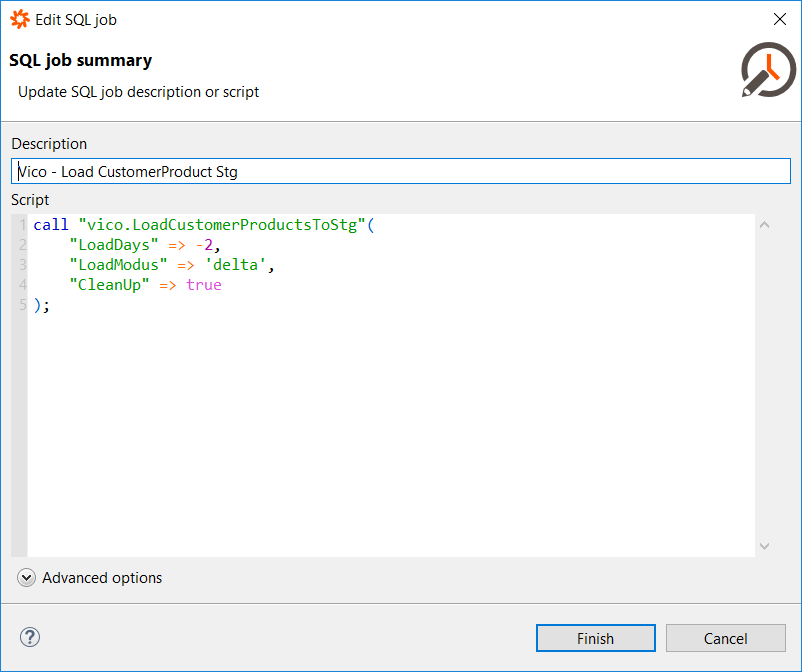
Task: Click the closing ); on line 5
Action: pos(41,305)
